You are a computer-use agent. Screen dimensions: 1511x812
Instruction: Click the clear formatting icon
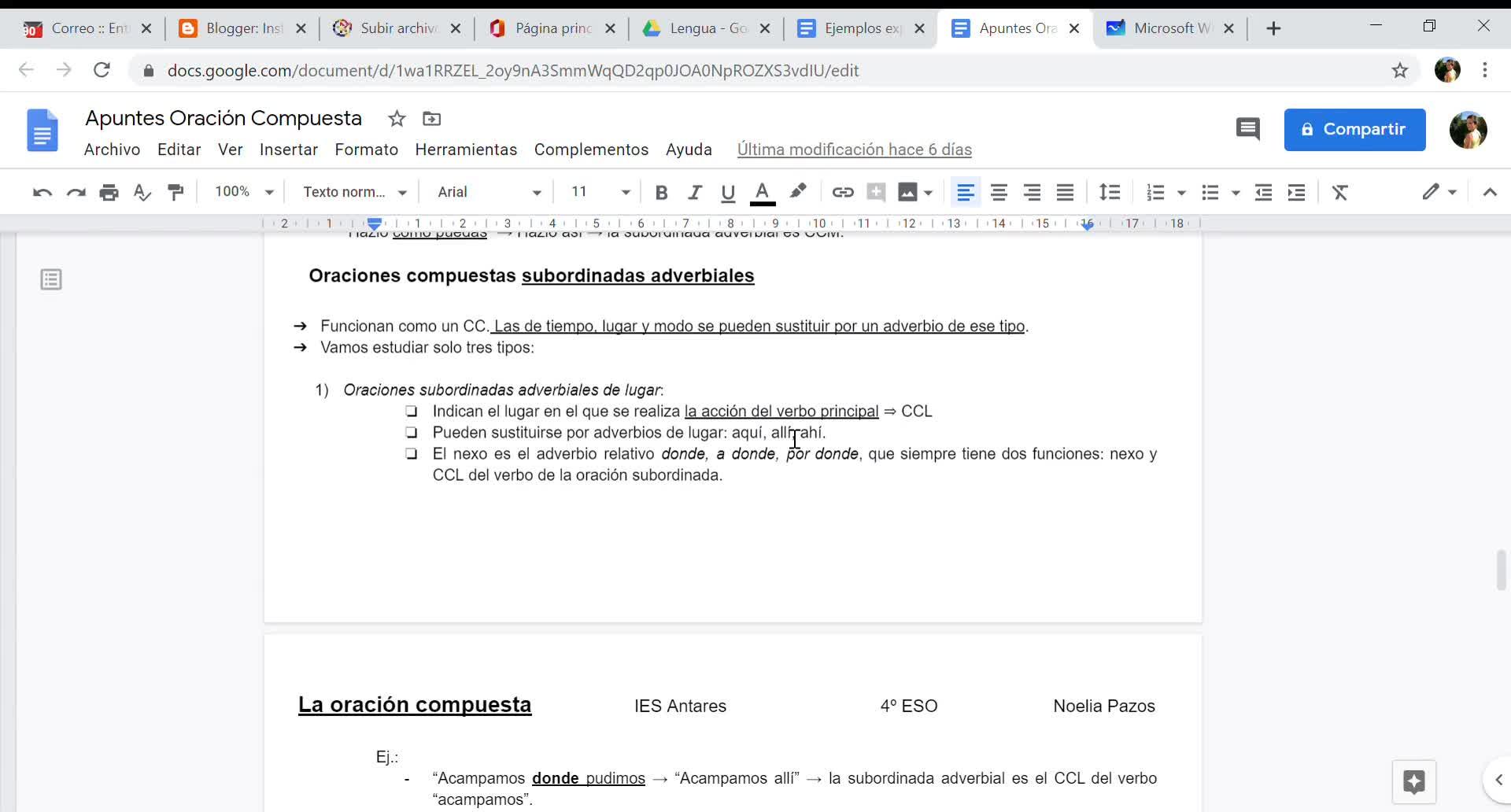[1340, 192]
